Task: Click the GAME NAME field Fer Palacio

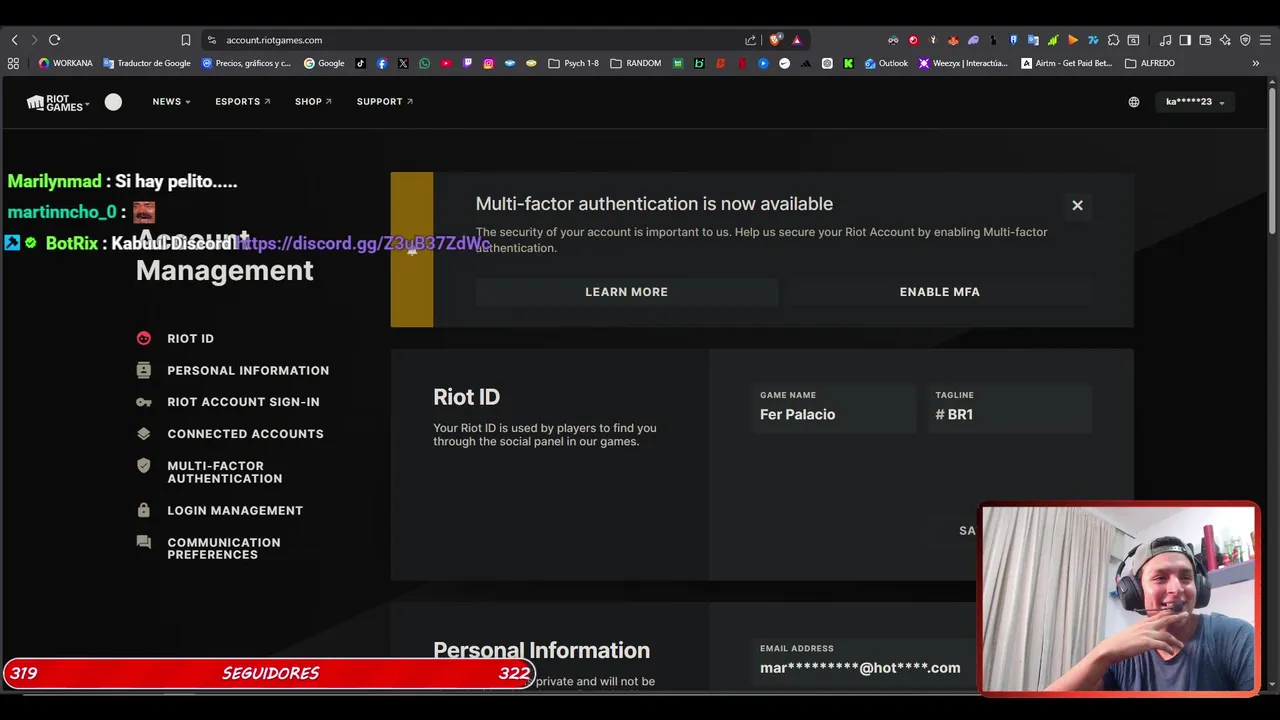Action: click(x=834, y=408)
